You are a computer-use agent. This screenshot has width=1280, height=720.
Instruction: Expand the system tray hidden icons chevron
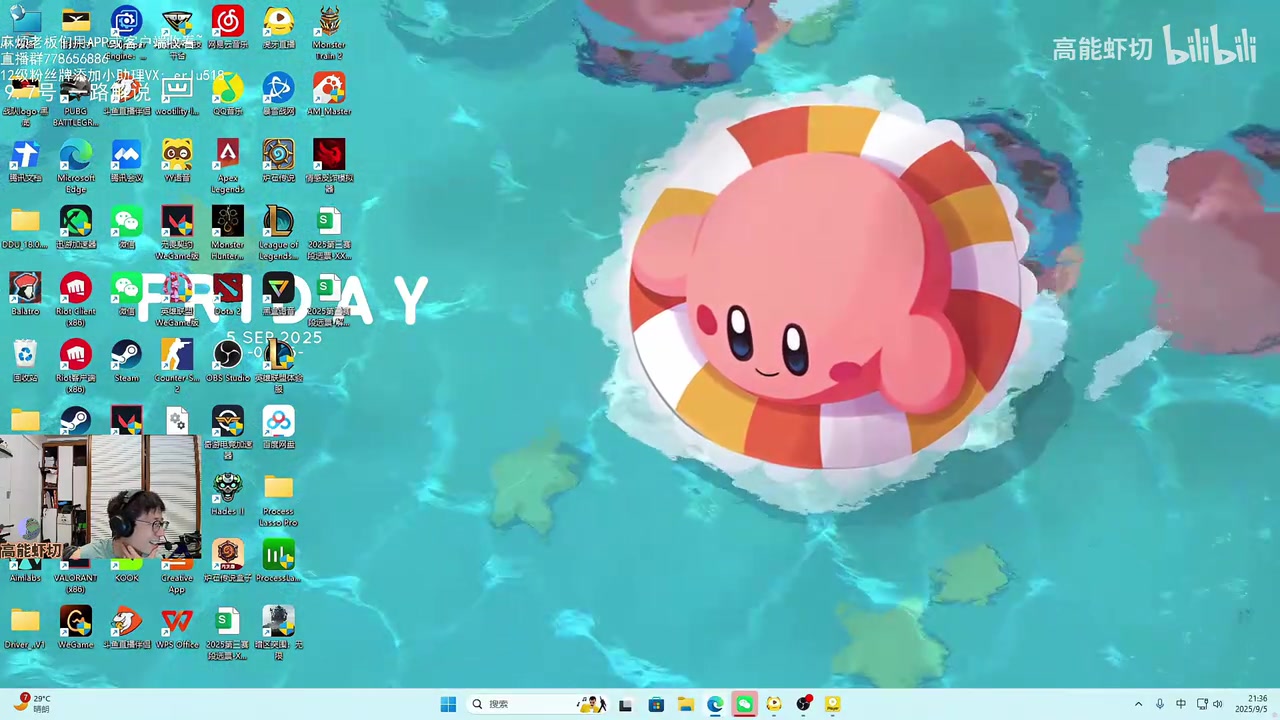click(1138, 704)
